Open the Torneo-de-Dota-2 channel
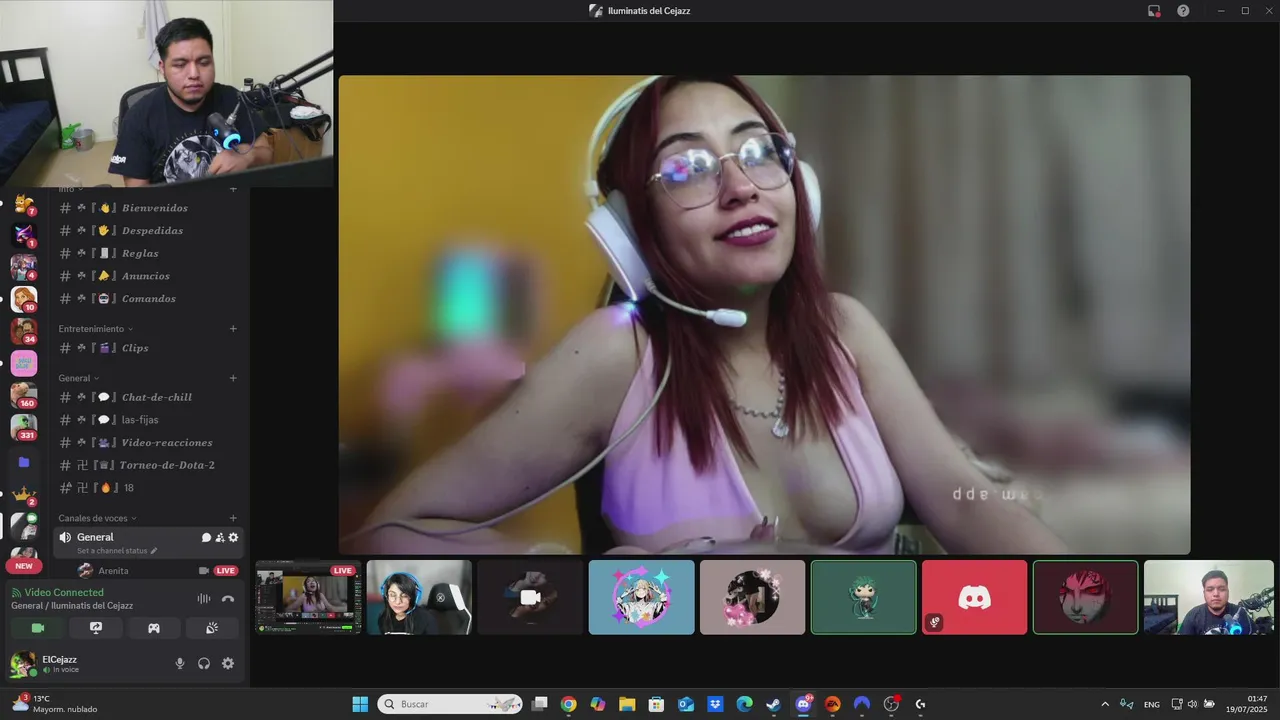This screenshot has height=720, width=1280. (x=148, y=465)
